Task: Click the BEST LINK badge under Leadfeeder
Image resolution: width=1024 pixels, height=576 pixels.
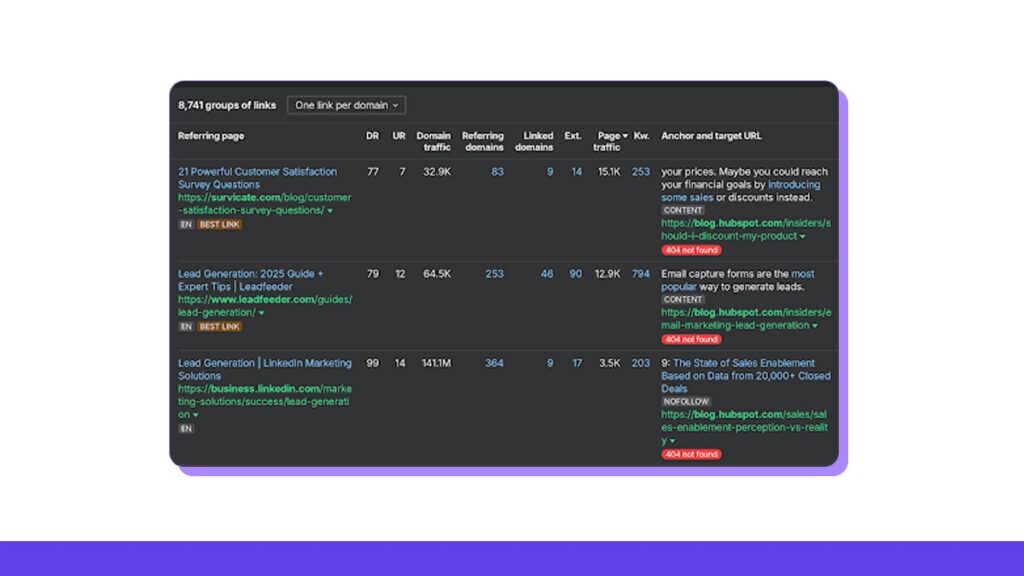Action: 218,327
